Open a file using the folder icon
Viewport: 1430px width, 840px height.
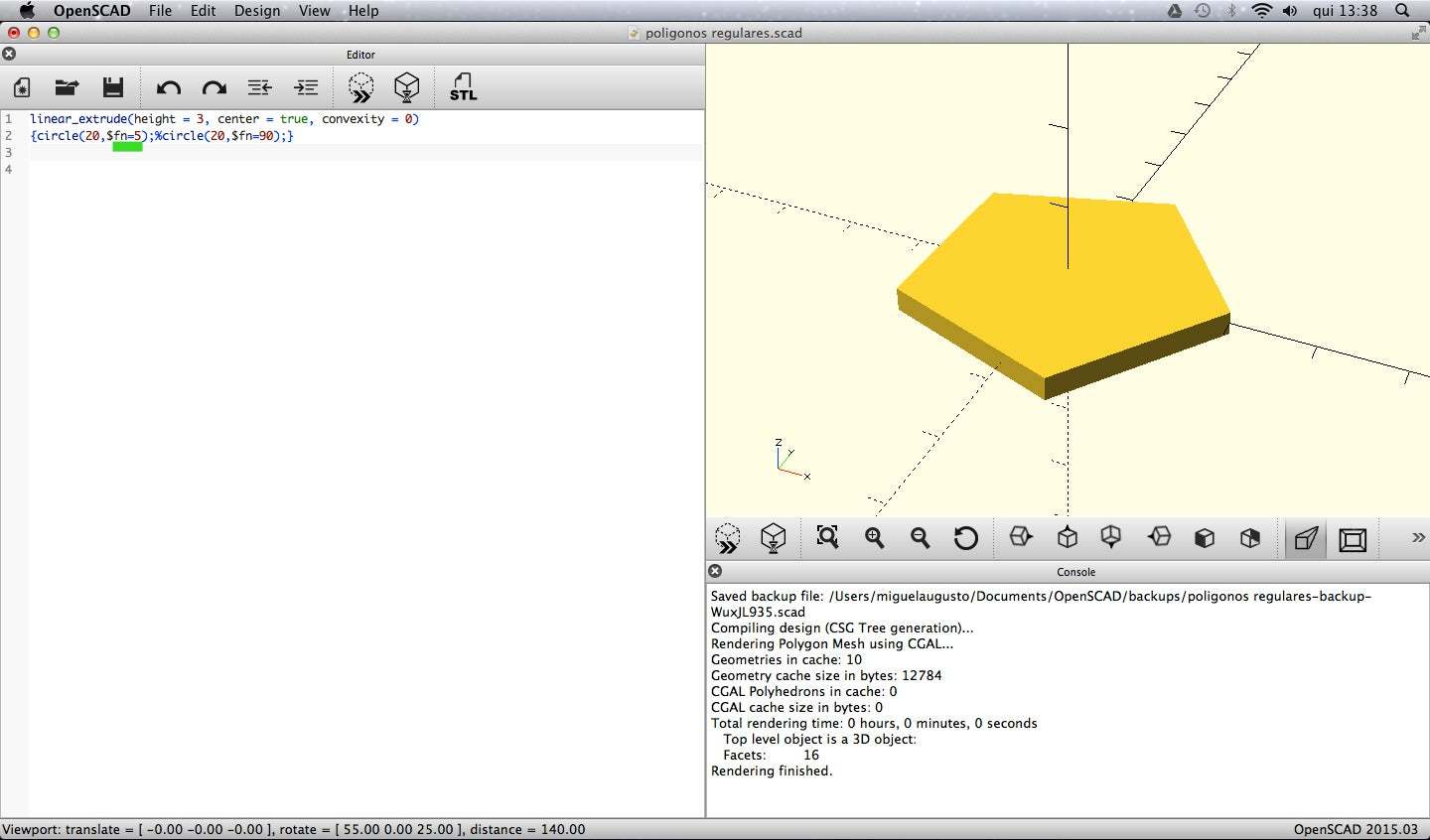coord(67,87)
